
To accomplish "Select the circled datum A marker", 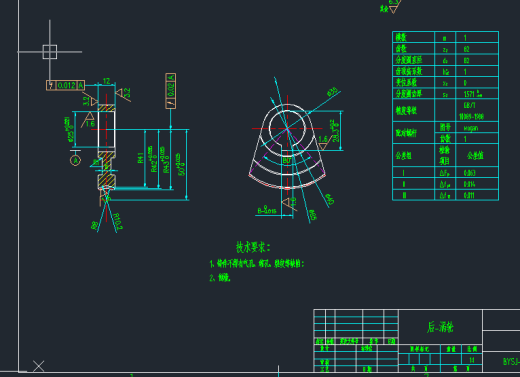I will pyautogui.click(x=75, y=160).
